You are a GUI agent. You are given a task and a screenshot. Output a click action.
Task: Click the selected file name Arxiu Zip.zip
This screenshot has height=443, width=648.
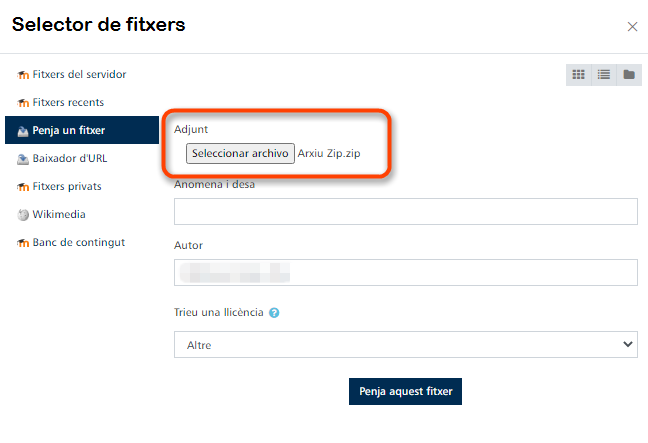[x=329, y=153]
